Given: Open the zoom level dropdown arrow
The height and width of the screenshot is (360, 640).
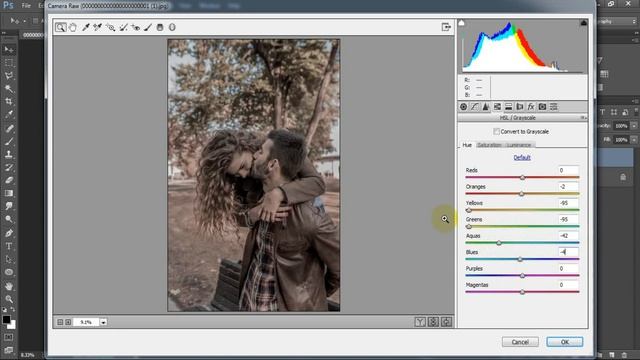Looking at the screenshot, I should tap(103, 322).
